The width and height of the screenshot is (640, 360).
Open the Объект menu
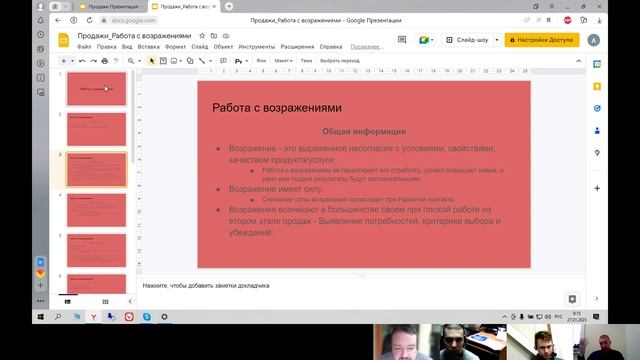click(x=223, y=47)
